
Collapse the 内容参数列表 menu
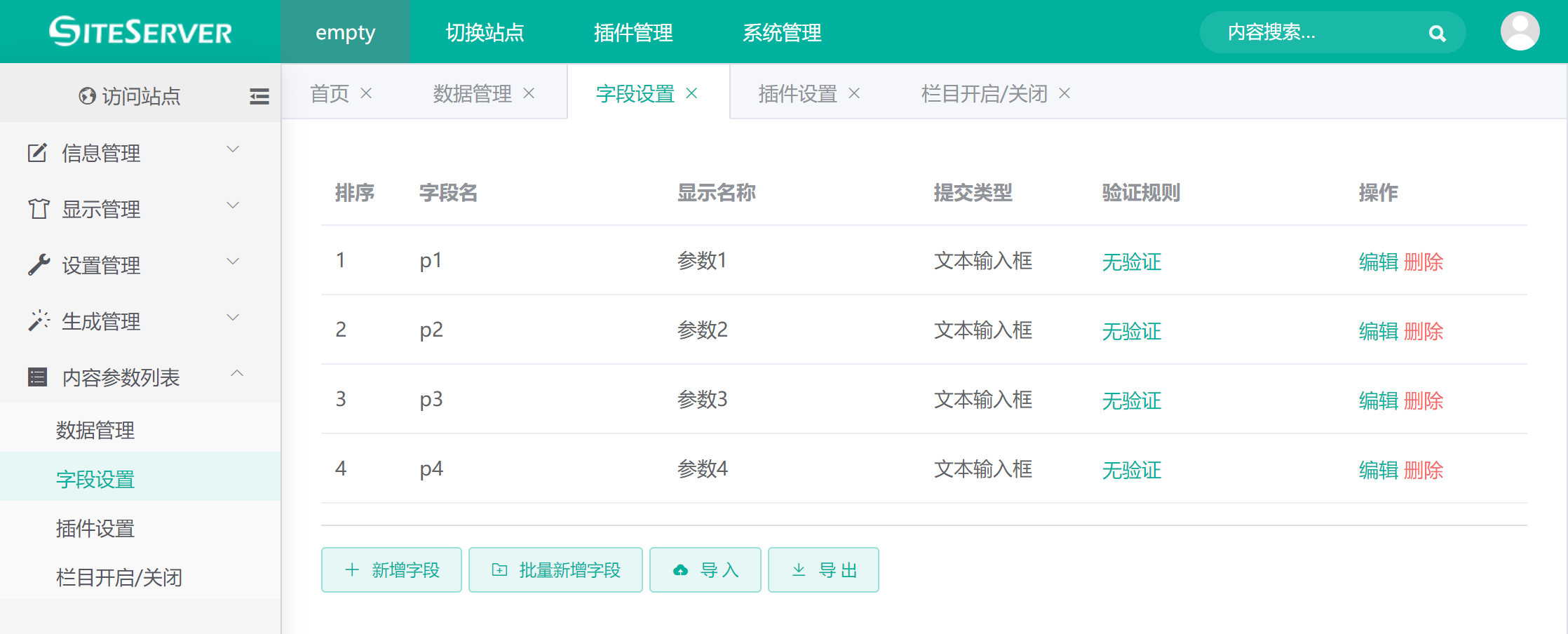tap(133, 377)
